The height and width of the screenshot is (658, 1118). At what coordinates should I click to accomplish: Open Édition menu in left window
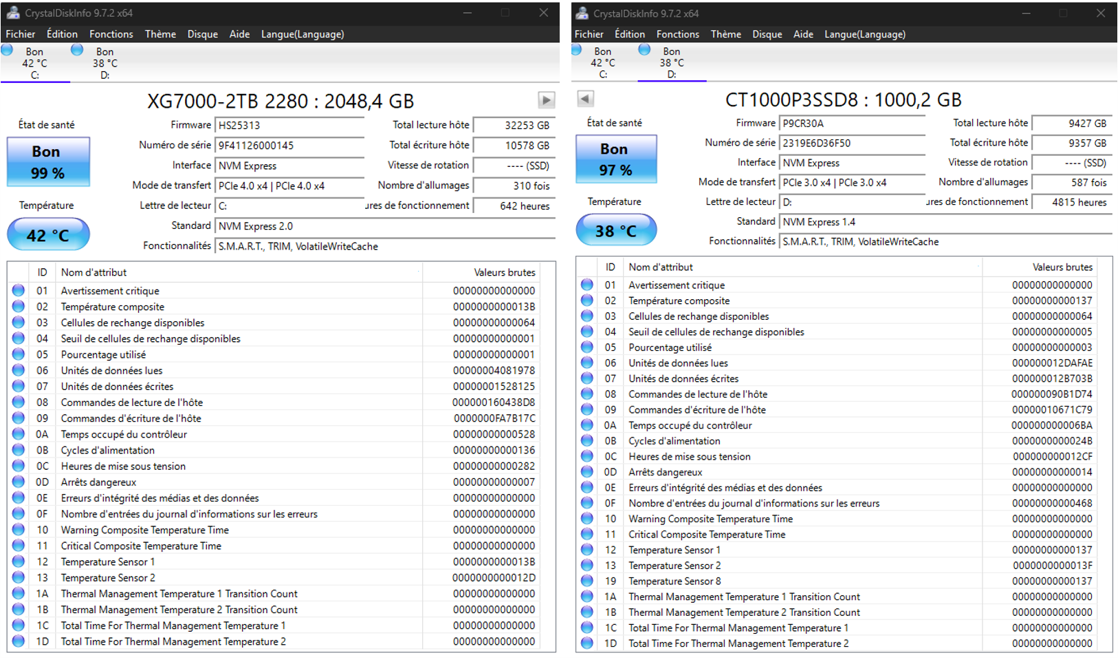click(62, 34)
